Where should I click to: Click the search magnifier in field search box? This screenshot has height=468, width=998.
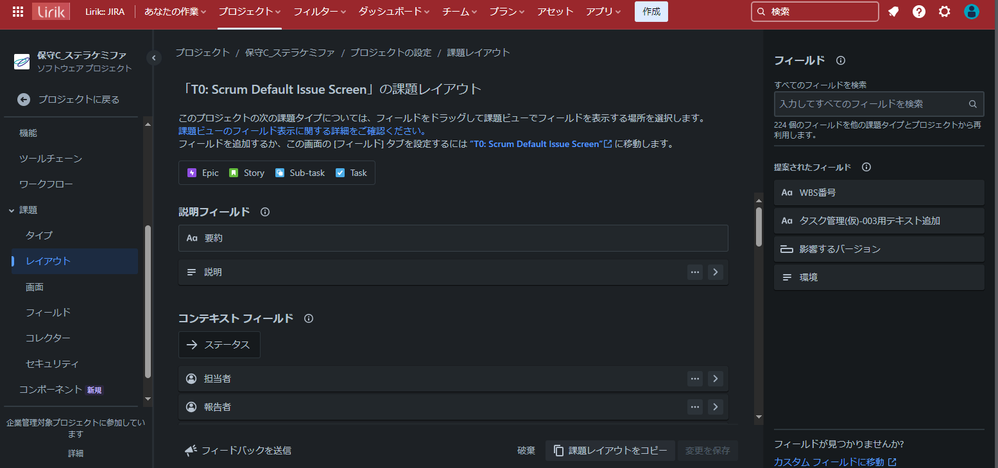tap(973, 104)
